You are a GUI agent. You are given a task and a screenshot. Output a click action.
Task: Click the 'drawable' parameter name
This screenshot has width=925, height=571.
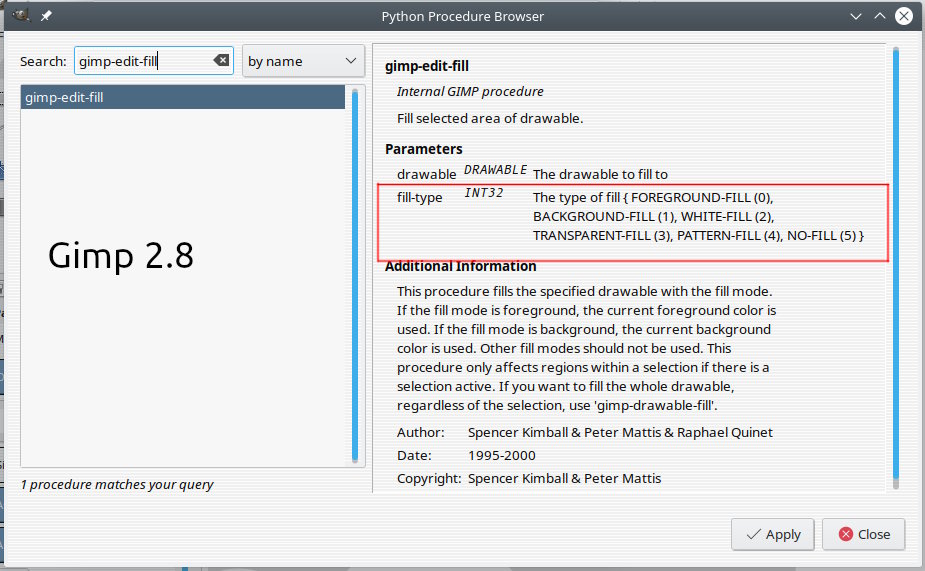point(427,175)
